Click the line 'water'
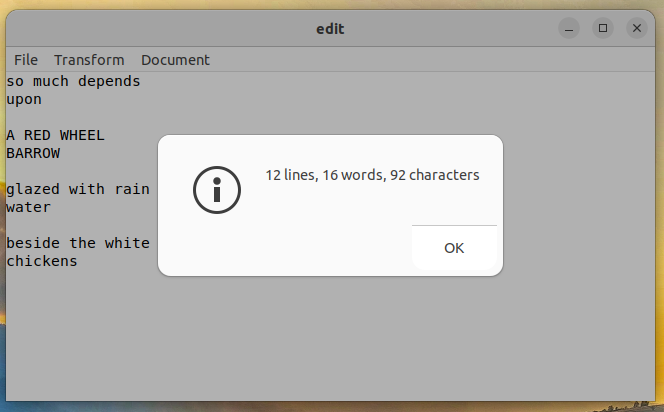664x412 pixels. point(28,207)
